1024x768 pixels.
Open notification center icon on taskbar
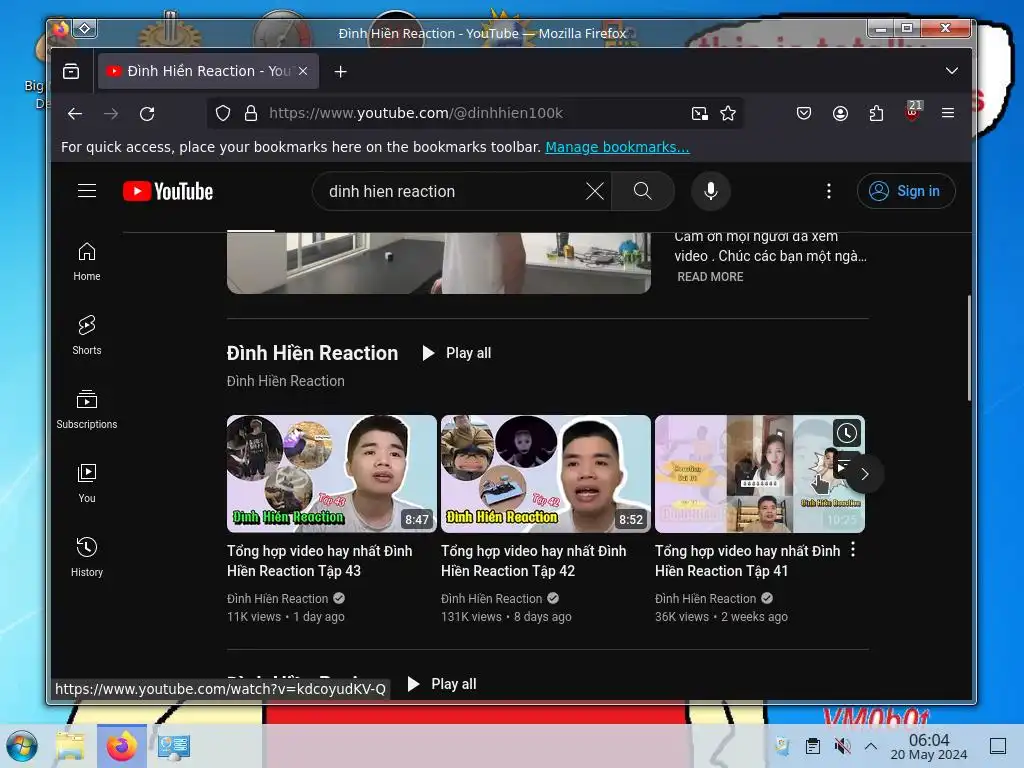997,746
